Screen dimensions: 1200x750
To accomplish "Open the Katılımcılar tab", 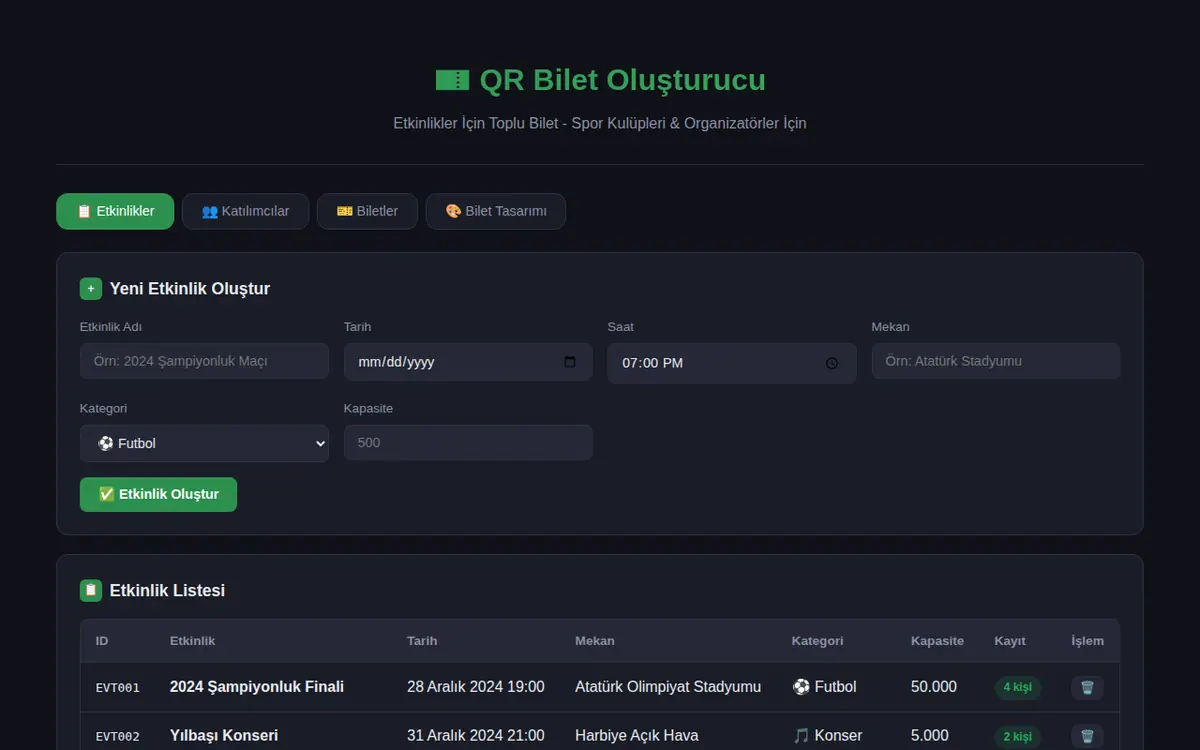I will (245, 211).
